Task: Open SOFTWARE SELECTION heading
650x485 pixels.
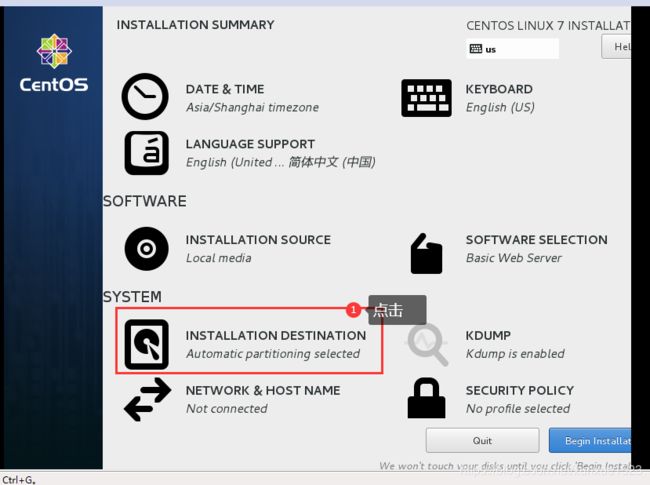Action: pyautogui.click(x=536, y=240)
